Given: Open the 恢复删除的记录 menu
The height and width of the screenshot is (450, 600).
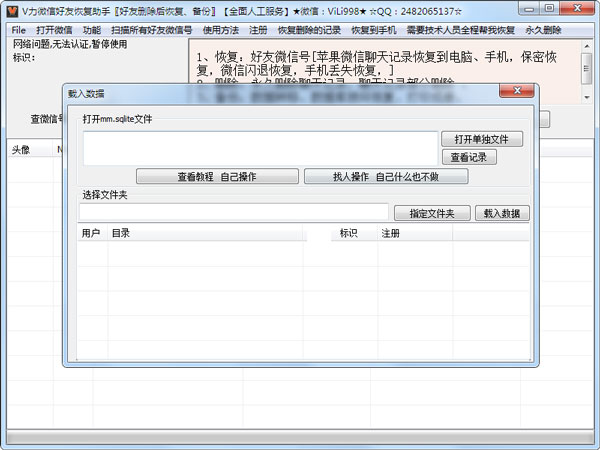Looking at the screenshot, I should coord(309,30).
